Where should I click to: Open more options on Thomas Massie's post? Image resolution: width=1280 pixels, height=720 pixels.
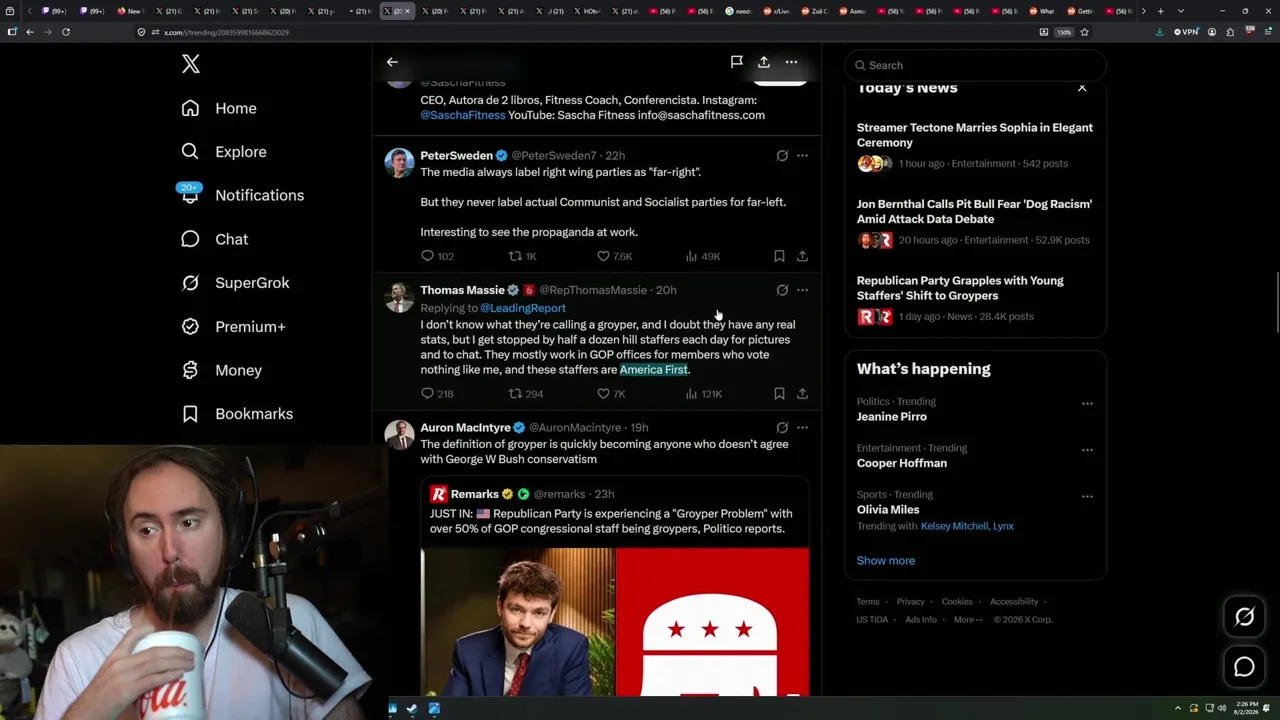(802, 290)
